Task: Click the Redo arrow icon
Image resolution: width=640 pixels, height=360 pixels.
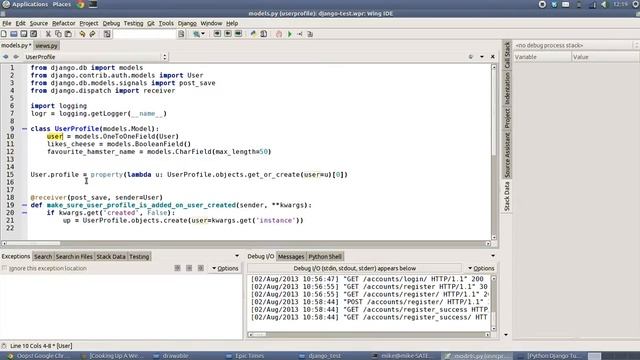Action: click(92, 34)
